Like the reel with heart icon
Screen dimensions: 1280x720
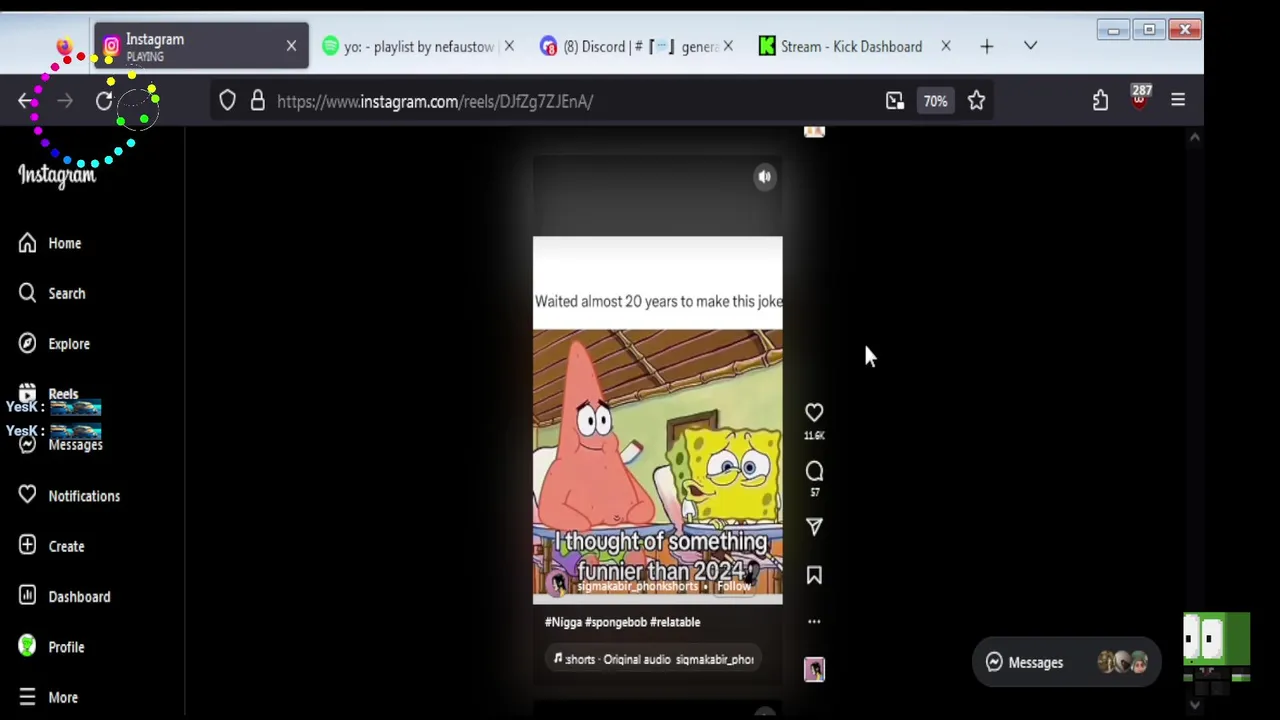814,412
